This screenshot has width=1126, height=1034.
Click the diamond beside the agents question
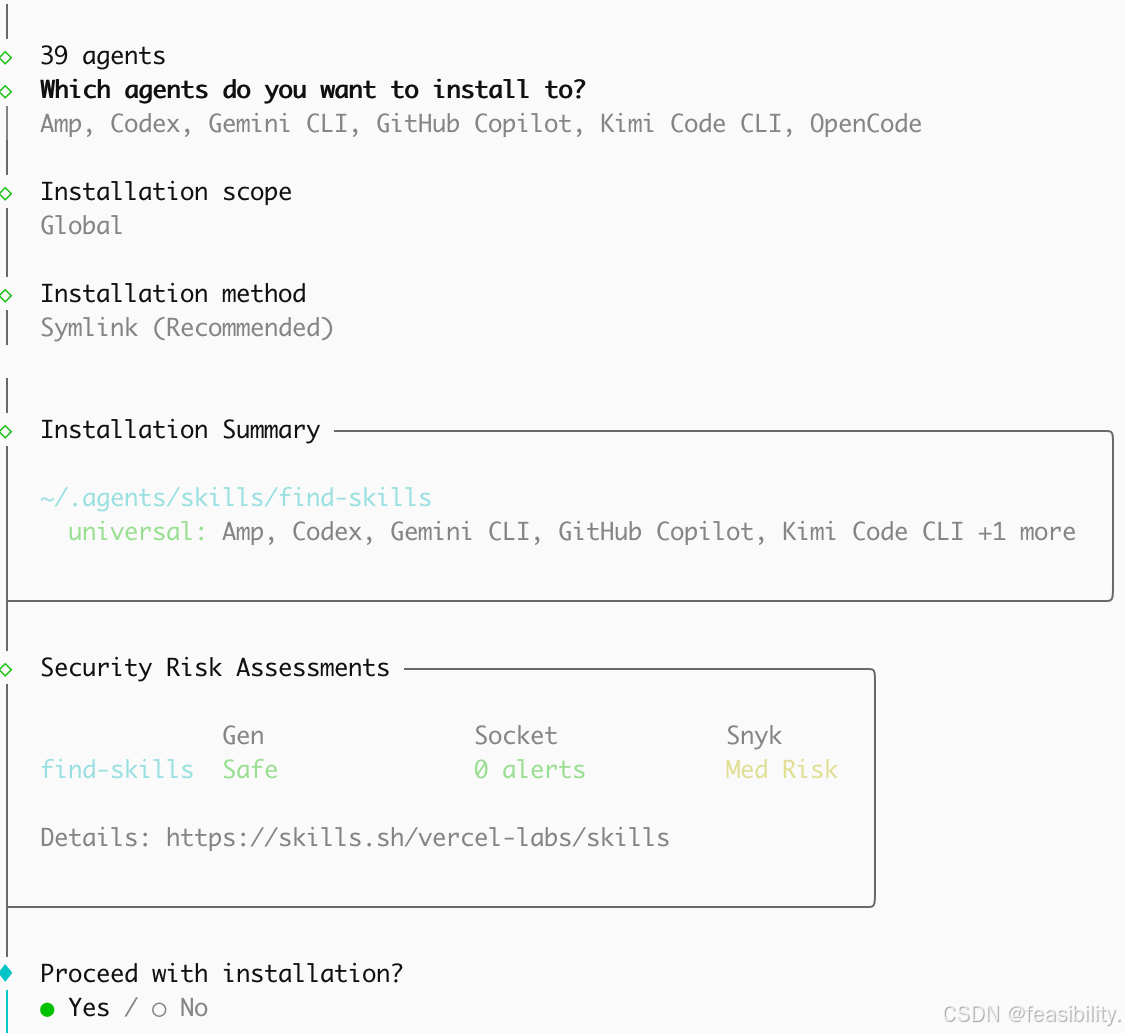(x=6, y=90)
